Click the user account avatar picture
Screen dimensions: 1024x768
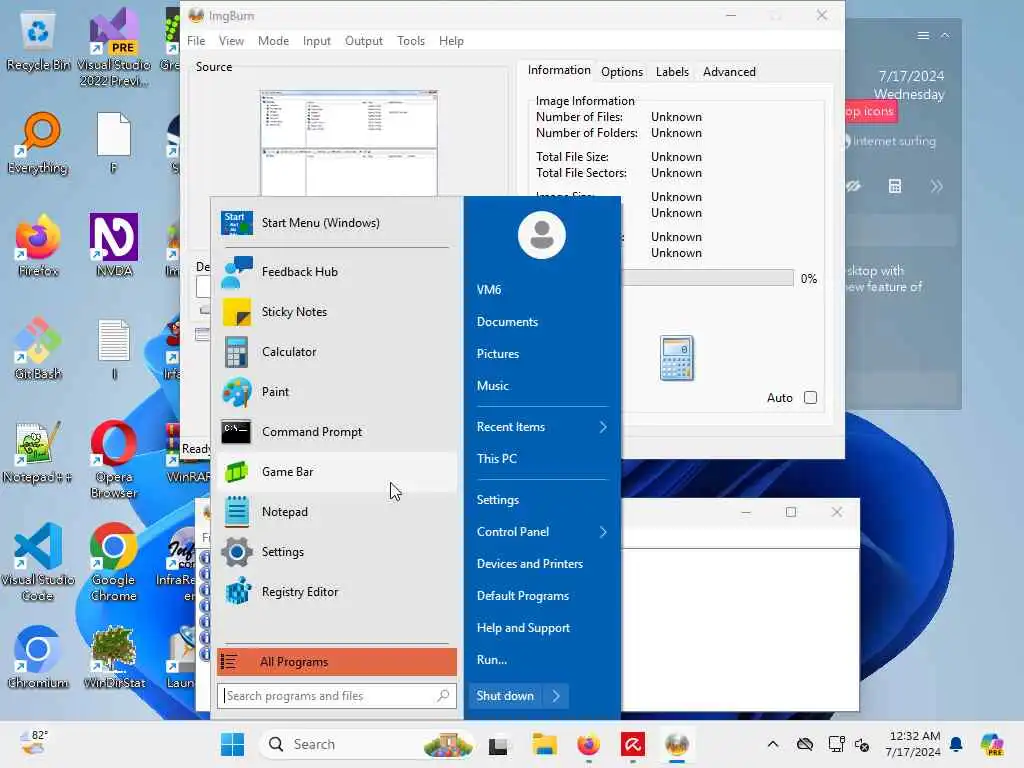pos(541,235)
